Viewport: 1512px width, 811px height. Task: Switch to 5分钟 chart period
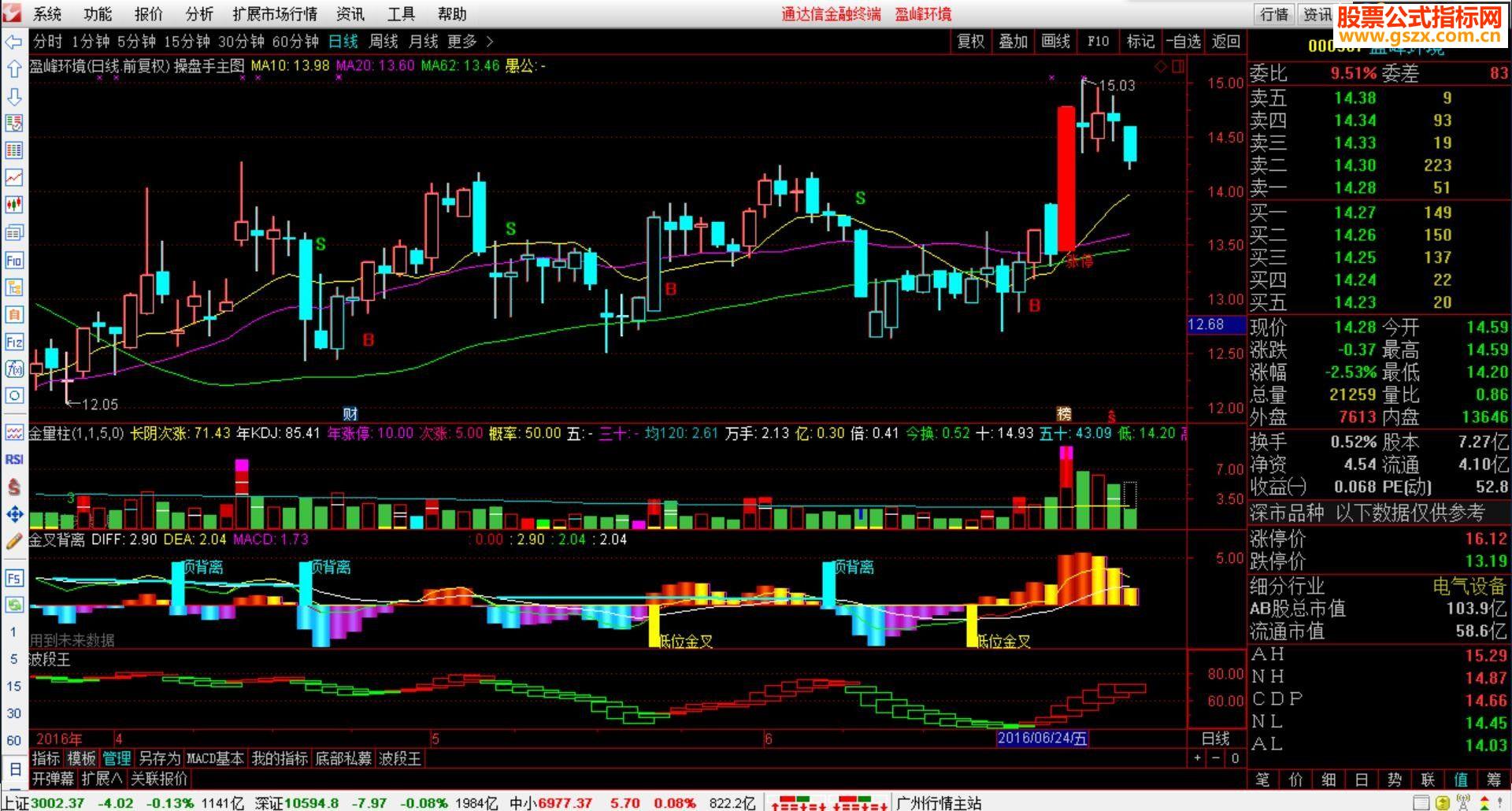click(136, 42)
